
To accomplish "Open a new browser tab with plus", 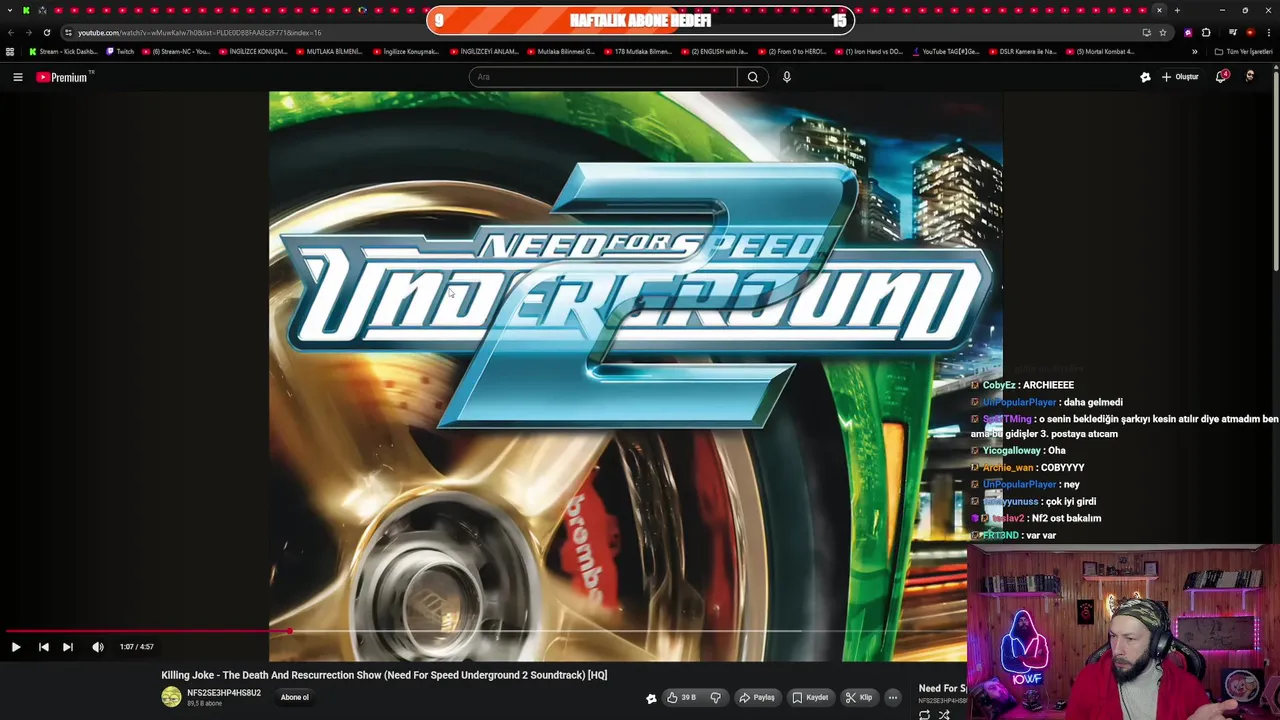I will coord(1177,10).
